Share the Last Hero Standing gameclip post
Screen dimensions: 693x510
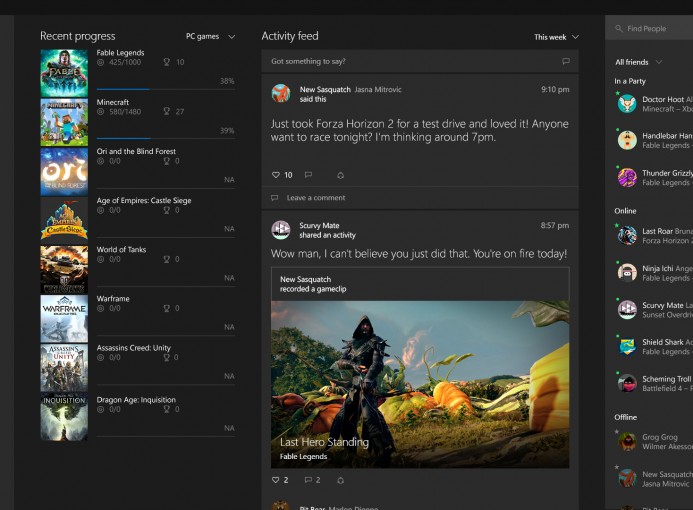[340, 480]
